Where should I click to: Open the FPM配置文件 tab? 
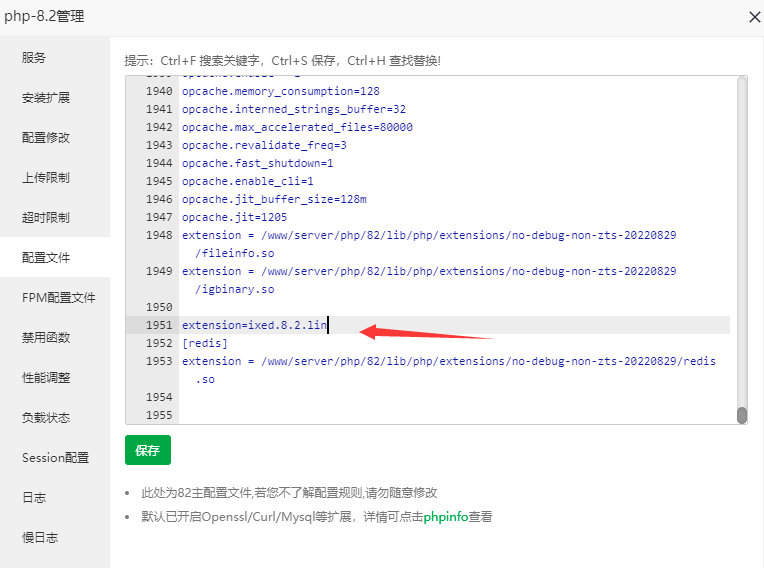(x=58, y=298)
